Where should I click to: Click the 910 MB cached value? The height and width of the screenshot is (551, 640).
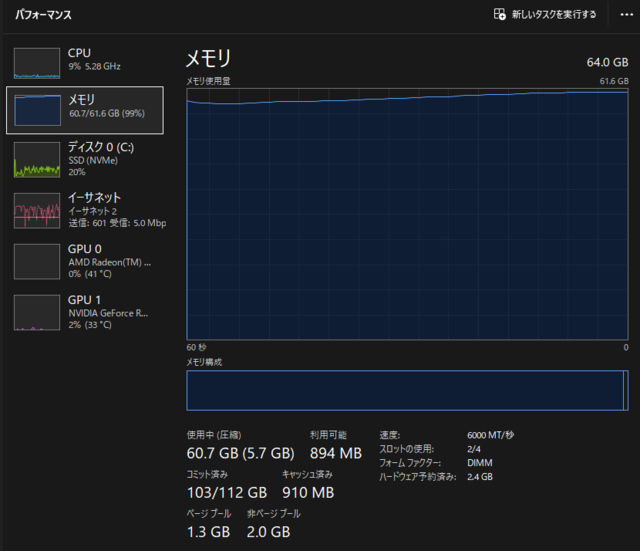click(308, 493)
